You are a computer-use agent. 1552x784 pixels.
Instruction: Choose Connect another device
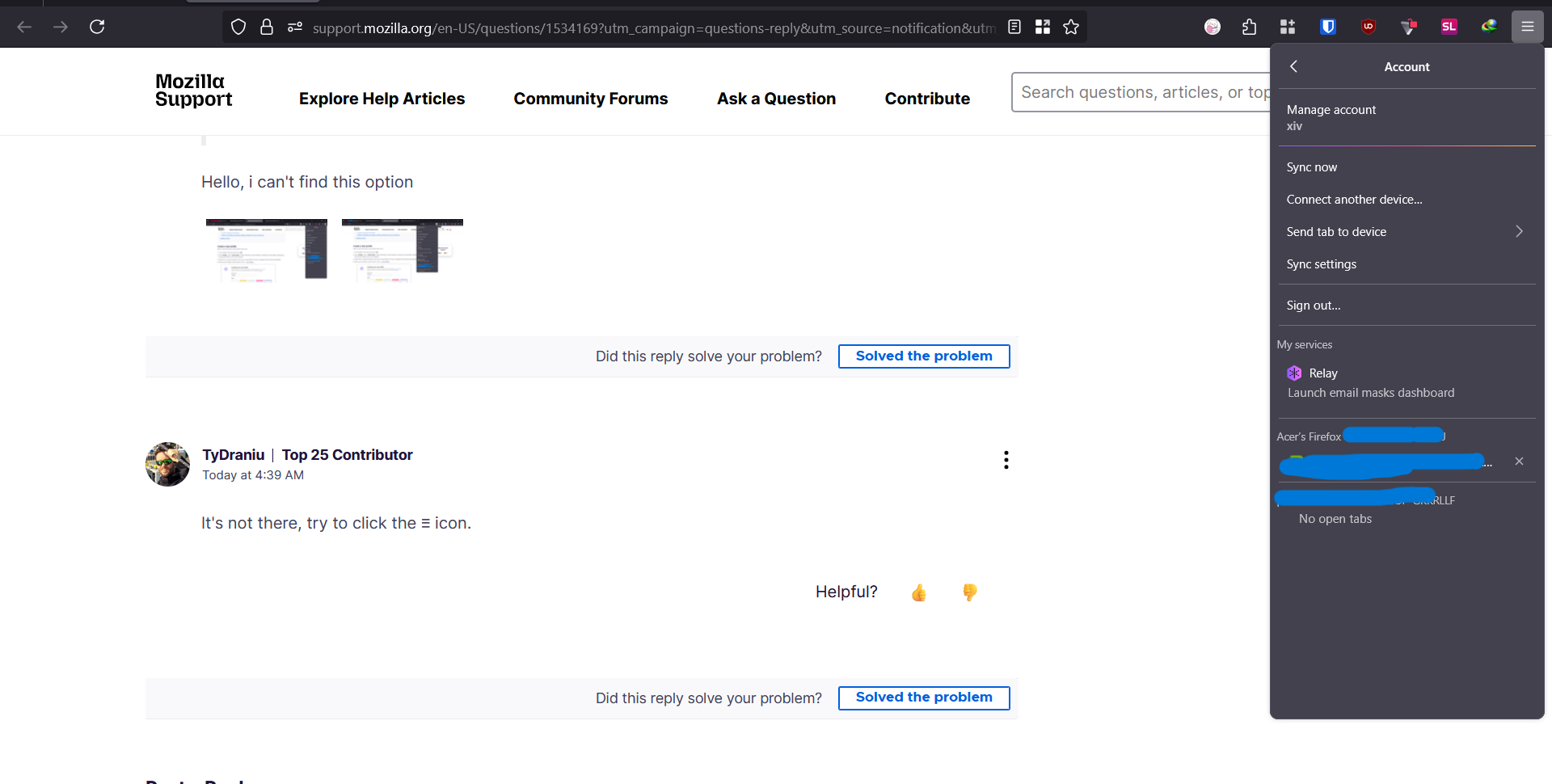[1407, 200]
